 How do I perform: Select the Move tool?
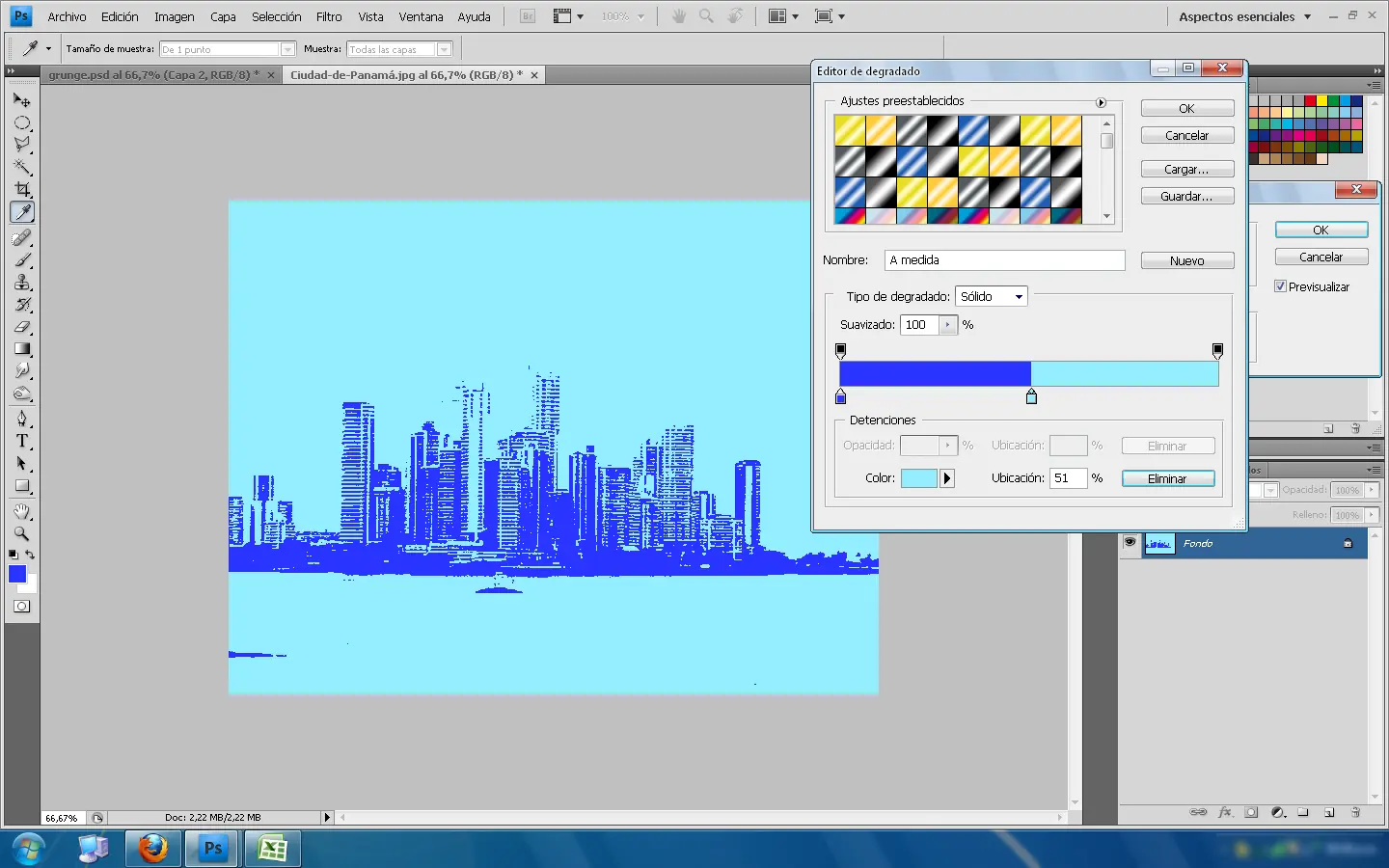(x=21, y=99)
